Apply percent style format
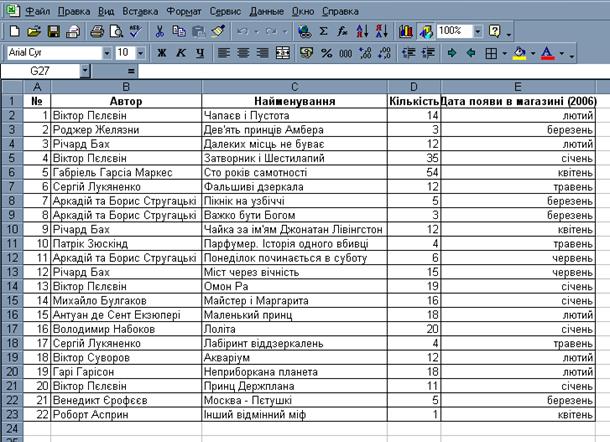610x442 pixels. point(326,53)
